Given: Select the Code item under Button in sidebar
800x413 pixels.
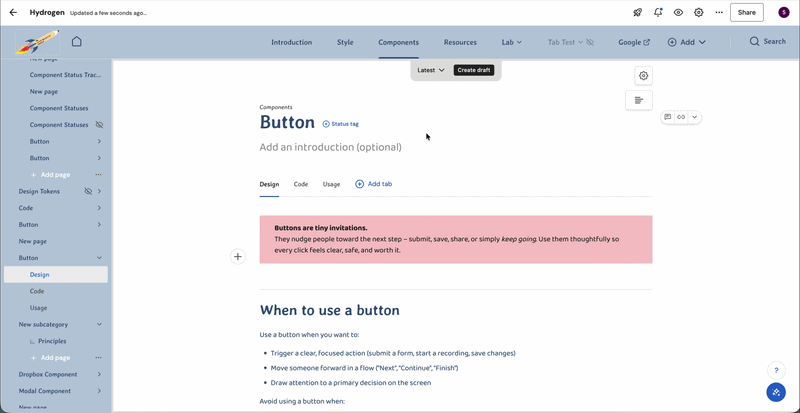Looking at the screenshot, I should click(37, 291).
